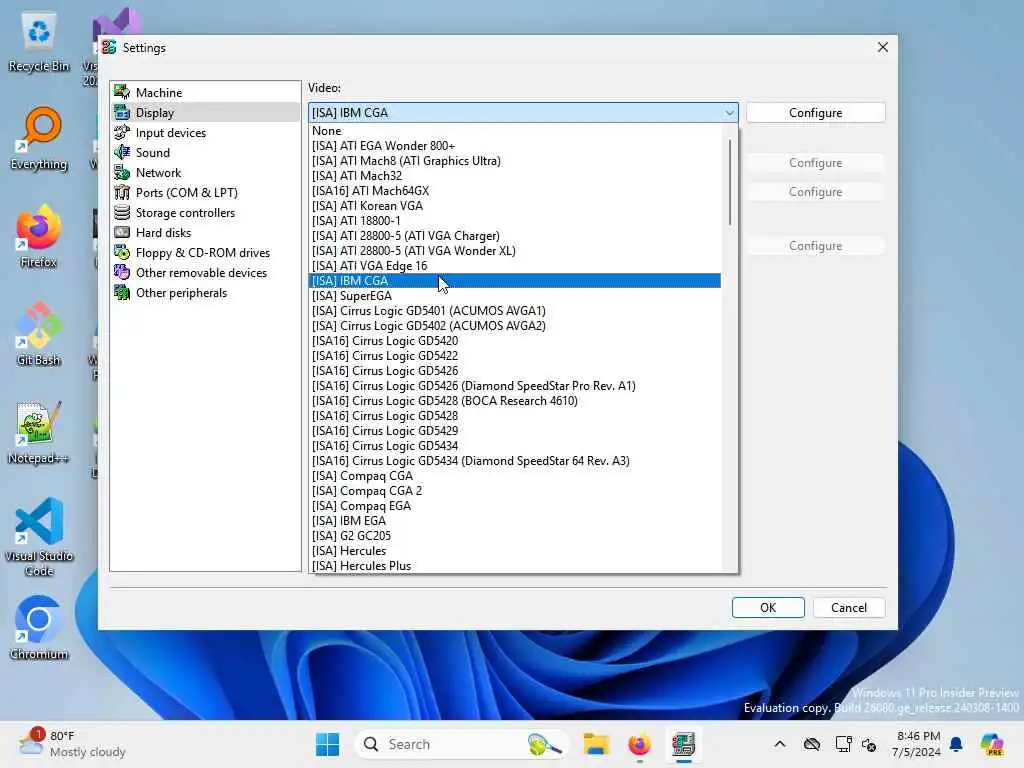This screenshot has height=768, width=1024.
Task: Select Hard disks category
Action: click(205, 232)
